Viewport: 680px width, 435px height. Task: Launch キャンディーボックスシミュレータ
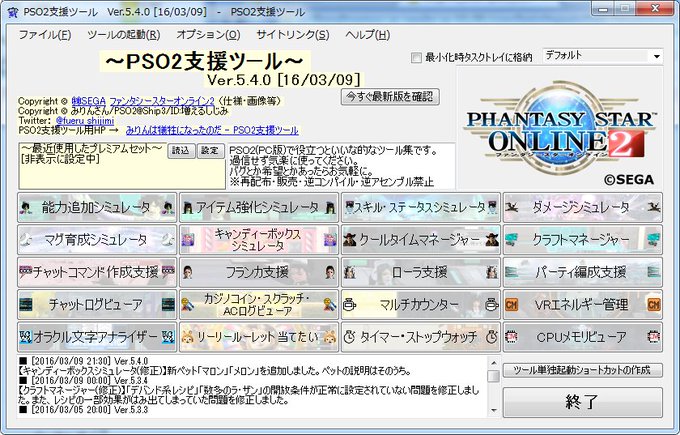pos(259,240)
